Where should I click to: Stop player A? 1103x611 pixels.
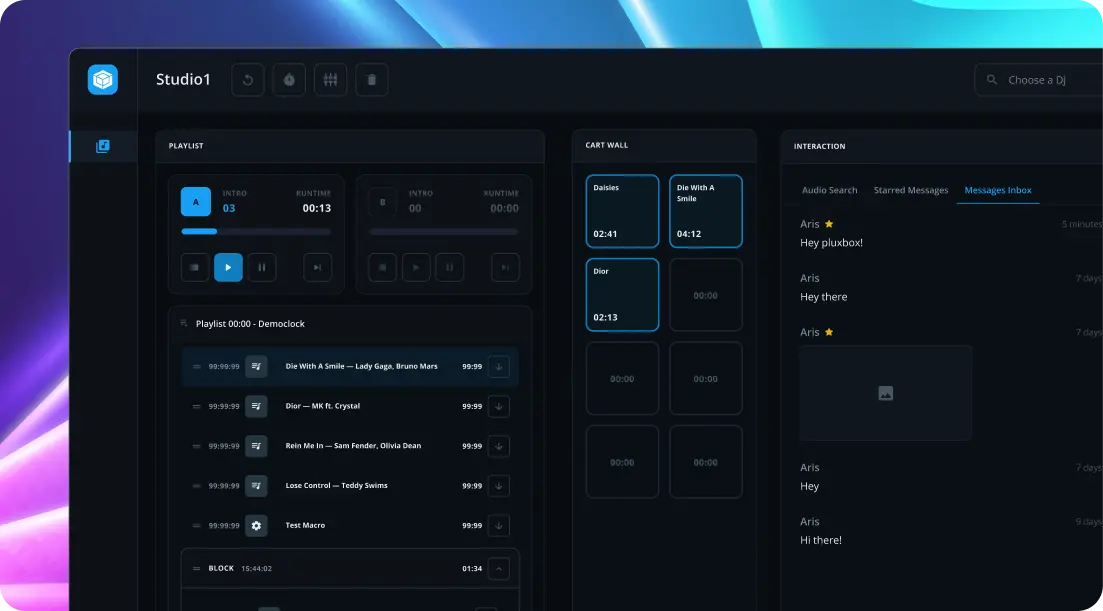195,267
